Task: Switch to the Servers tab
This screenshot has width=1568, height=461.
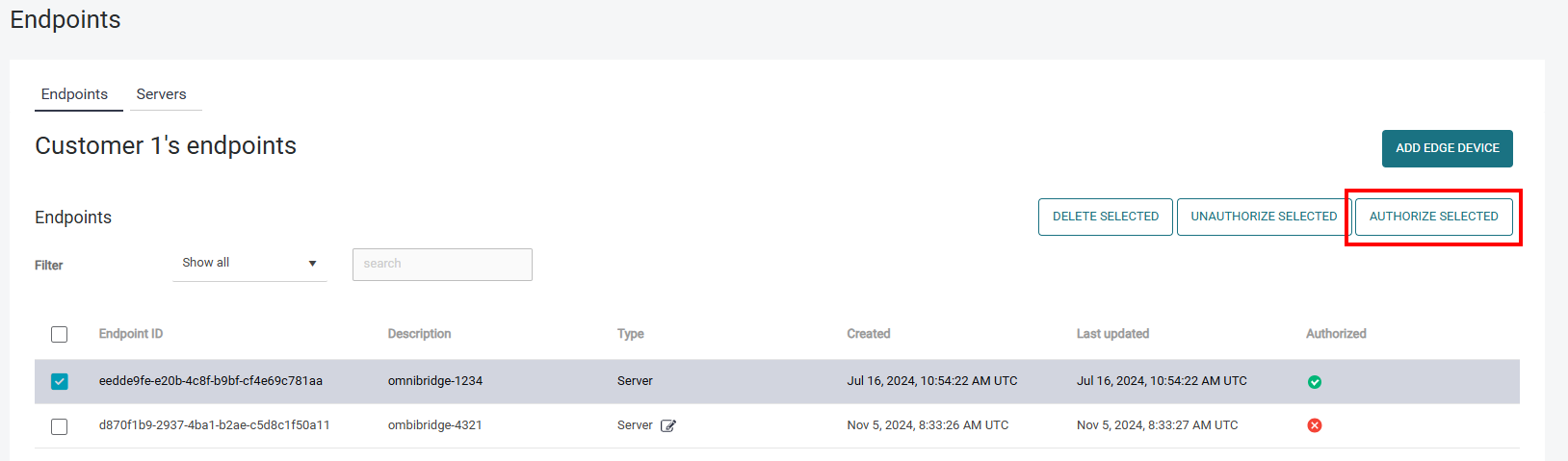Action: tap(161, 94)
